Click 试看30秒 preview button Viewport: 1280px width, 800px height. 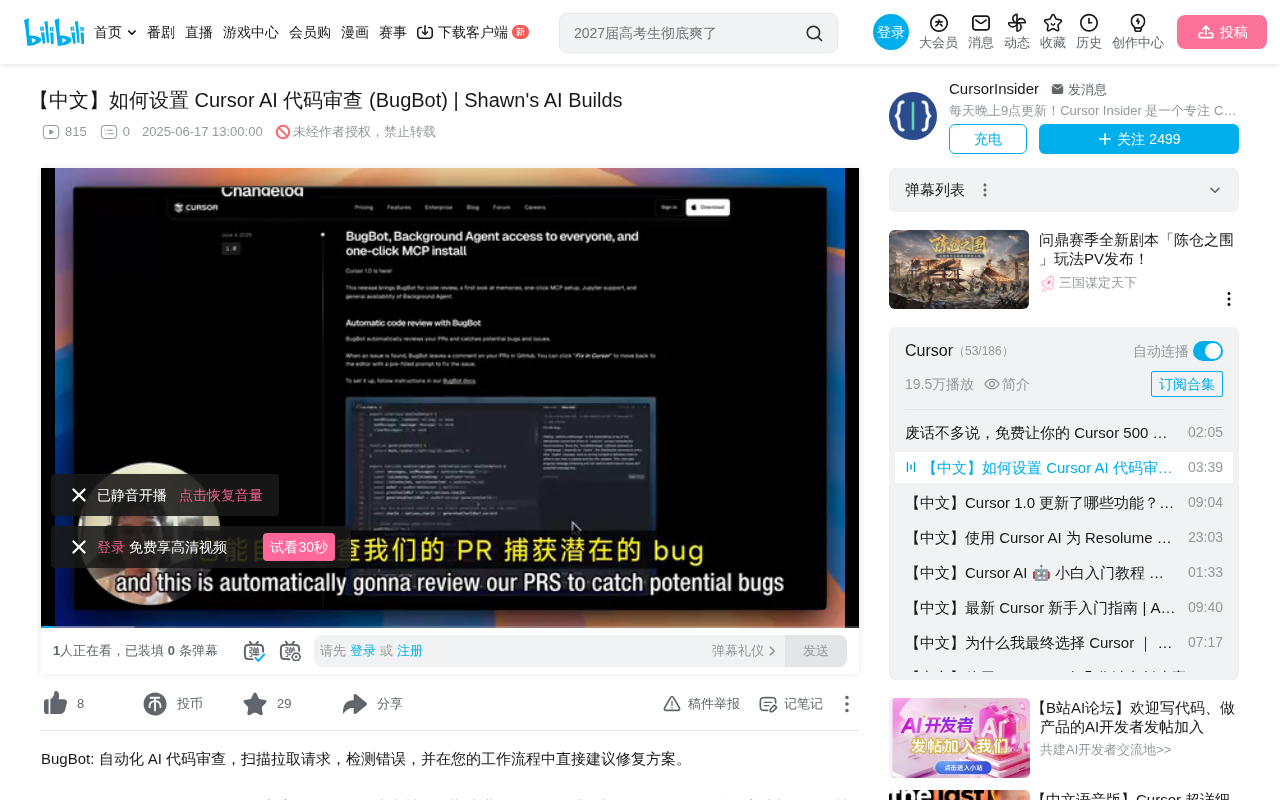coord(299,547)
